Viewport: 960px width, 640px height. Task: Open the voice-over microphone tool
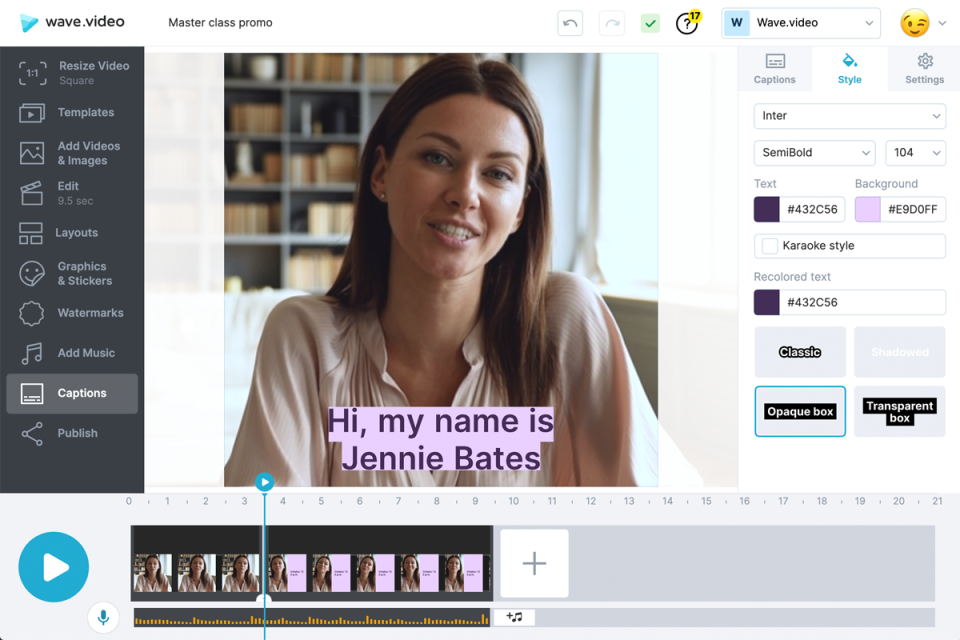coord(103,617)
